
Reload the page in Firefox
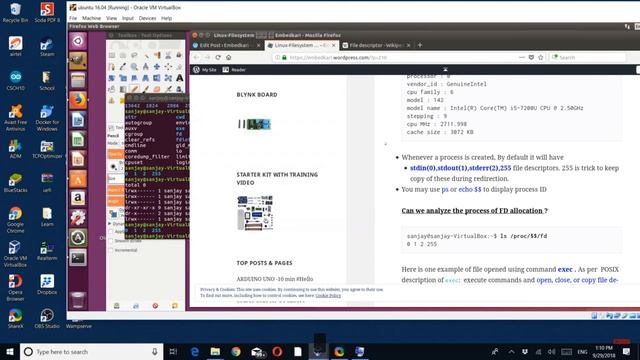(218, 58)
